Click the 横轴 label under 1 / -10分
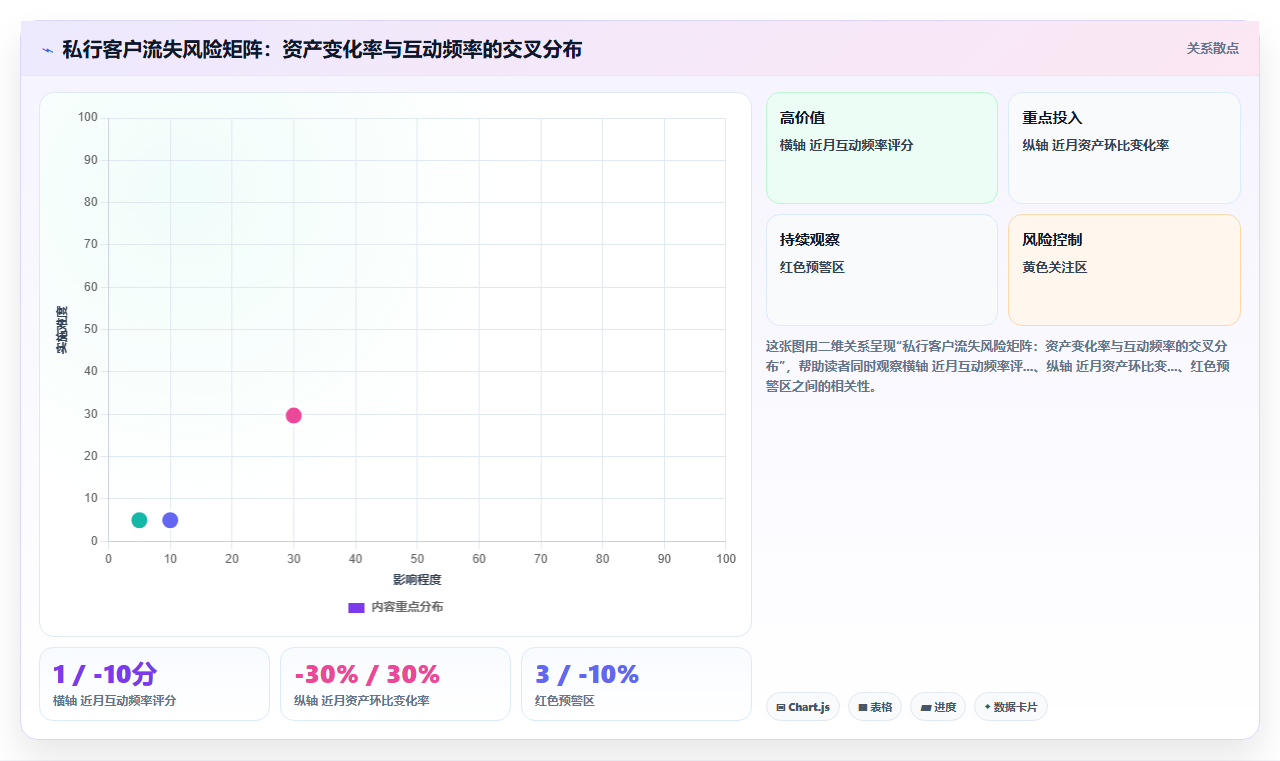Viewport: 1280px width, 761px height. (x=115, y=701)
